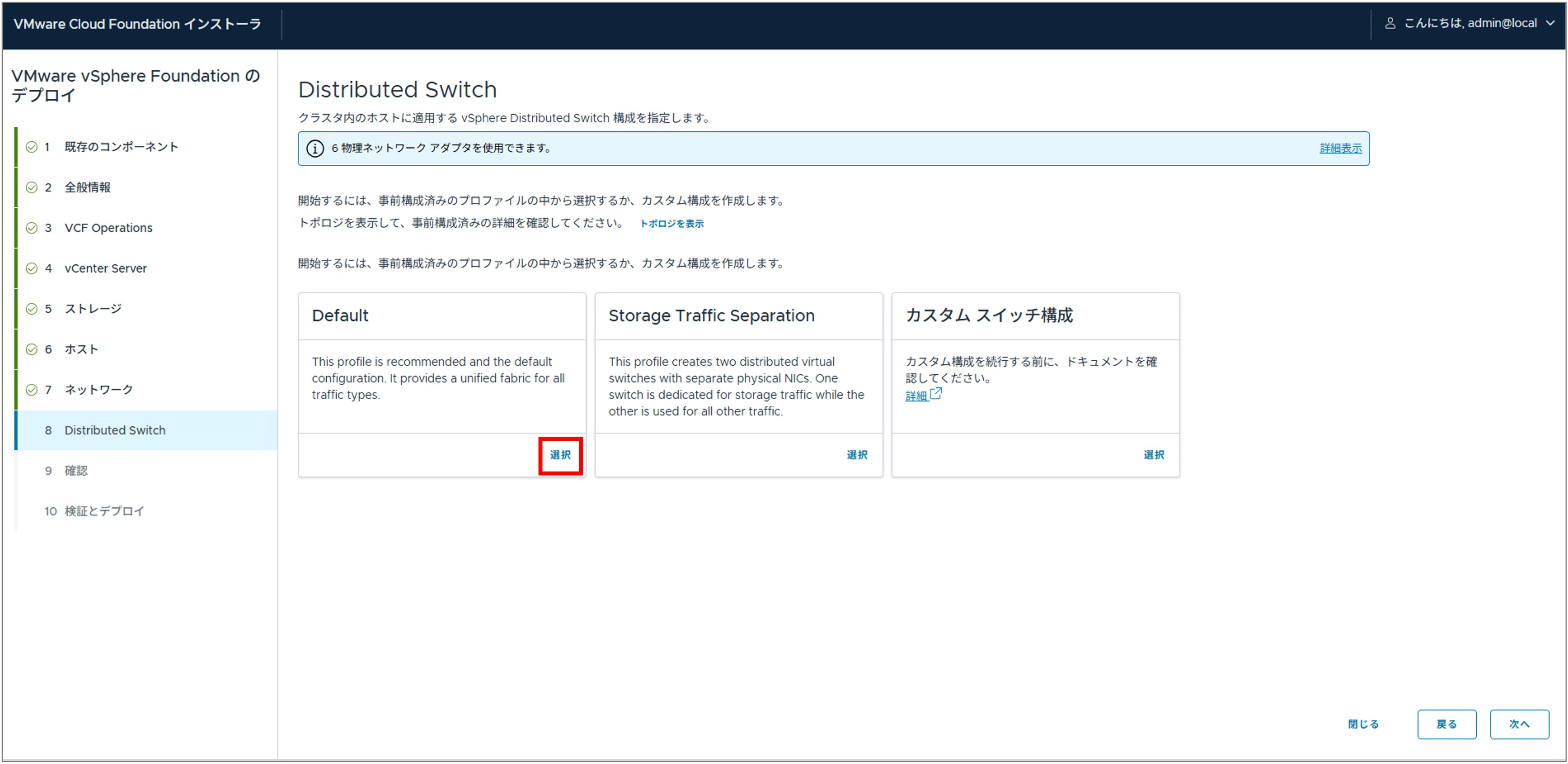Click the green checkmark beside 既存のコンポーネント

pyautogui.click(x=32, y=147)
